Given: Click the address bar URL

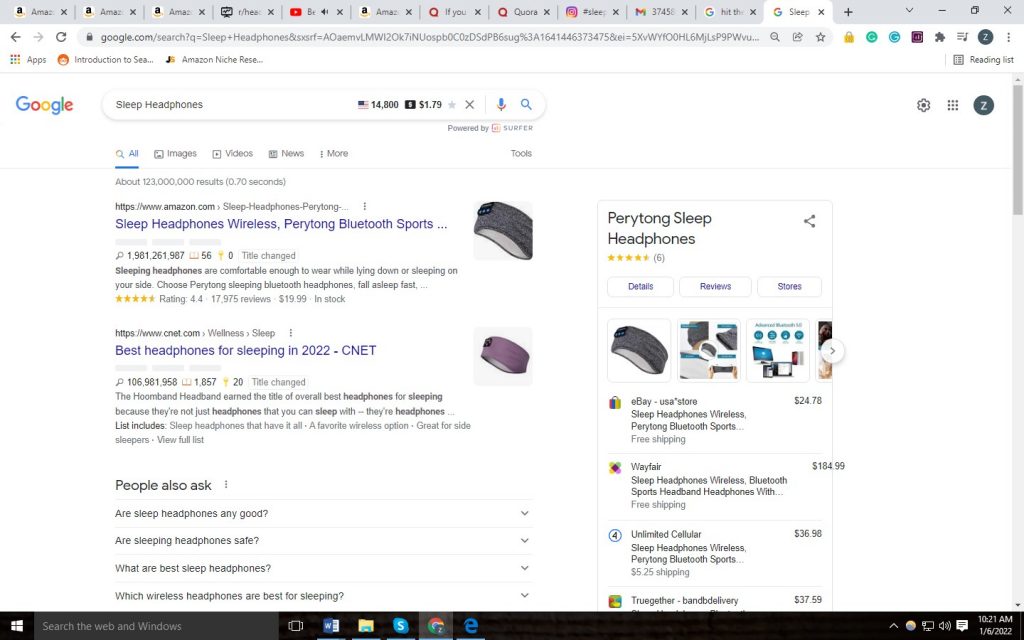Looking at the screenshot, I should 430,37.
